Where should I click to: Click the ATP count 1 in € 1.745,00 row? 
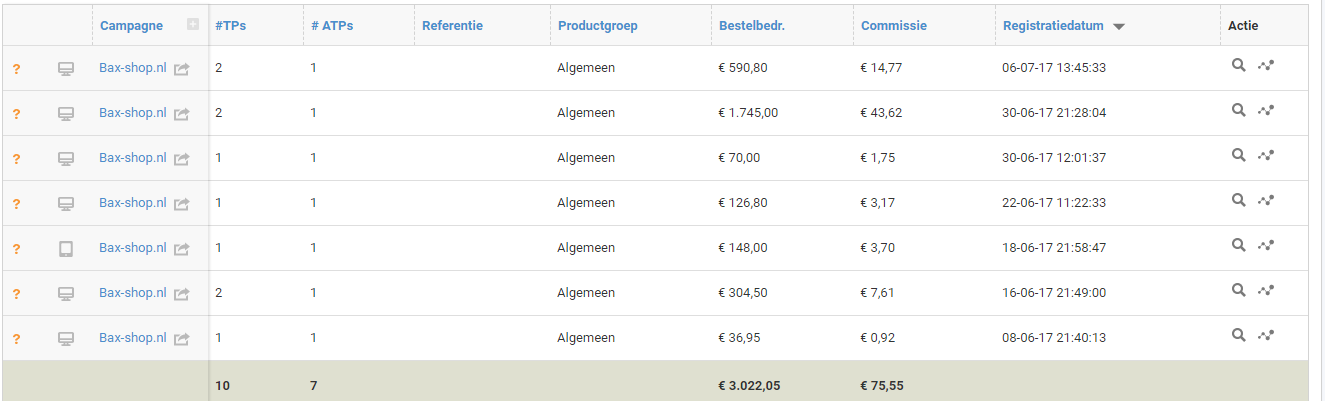313,113
